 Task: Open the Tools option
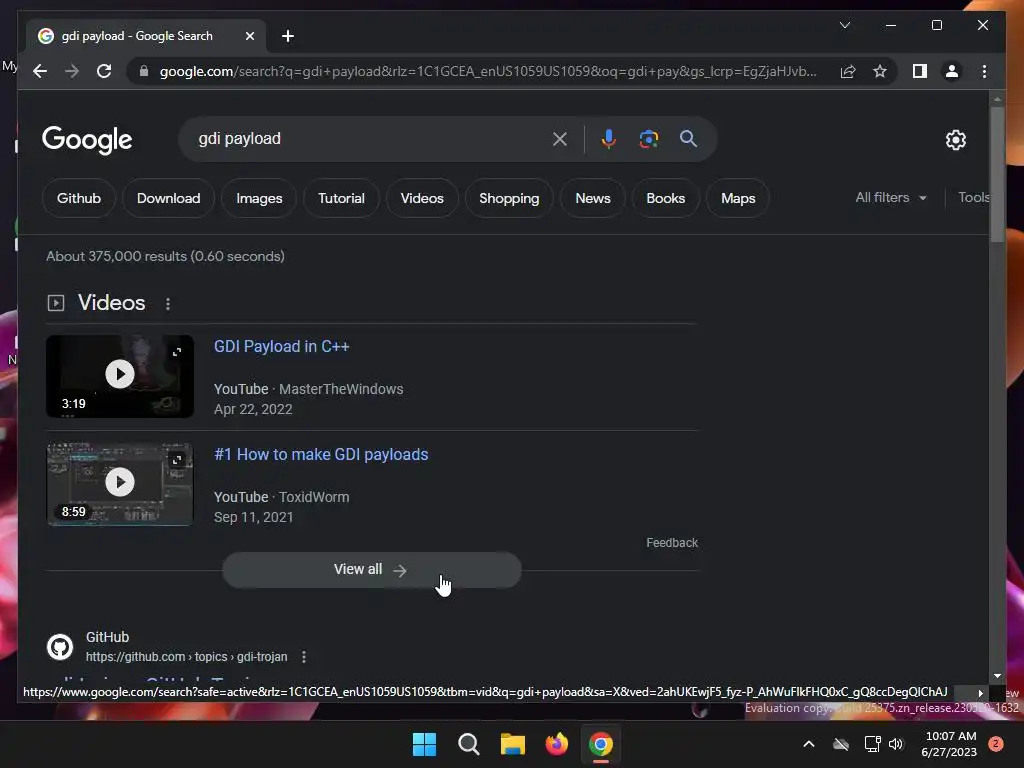(x=973, y=197)
